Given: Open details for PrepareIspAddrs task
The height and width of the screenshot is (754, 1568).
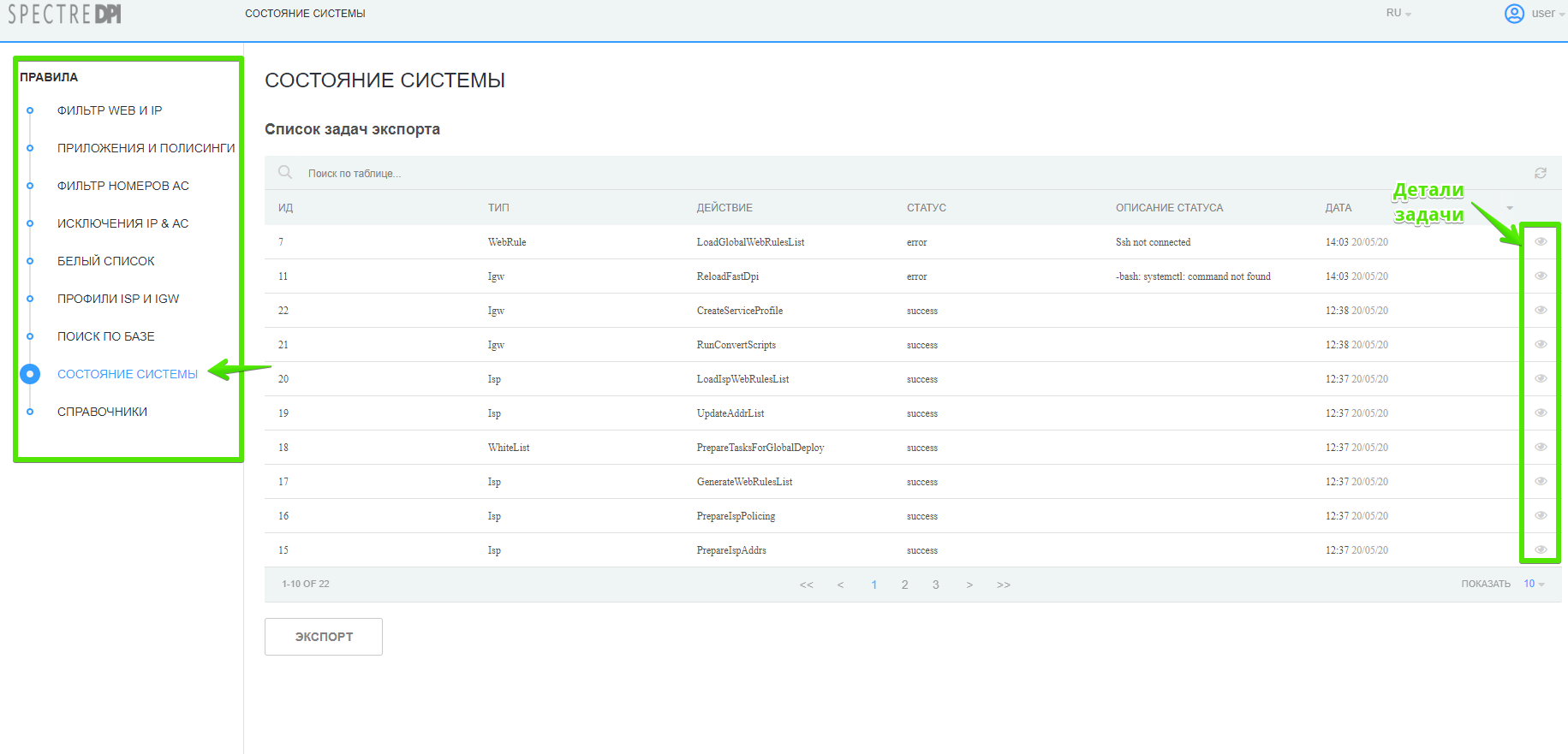Looking at the screenshot, I should (1540, 549).
